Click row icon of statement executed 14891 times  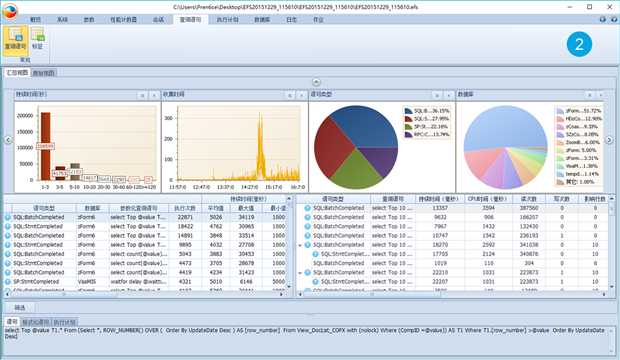[8, 235]
